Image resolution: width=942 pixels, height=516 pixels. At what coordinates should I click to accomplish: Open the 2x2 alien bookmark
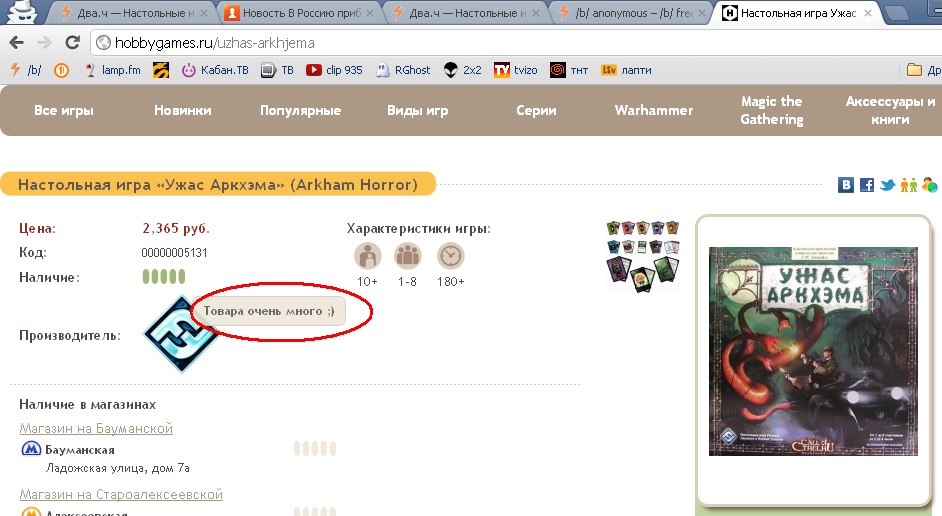point(463,70)
